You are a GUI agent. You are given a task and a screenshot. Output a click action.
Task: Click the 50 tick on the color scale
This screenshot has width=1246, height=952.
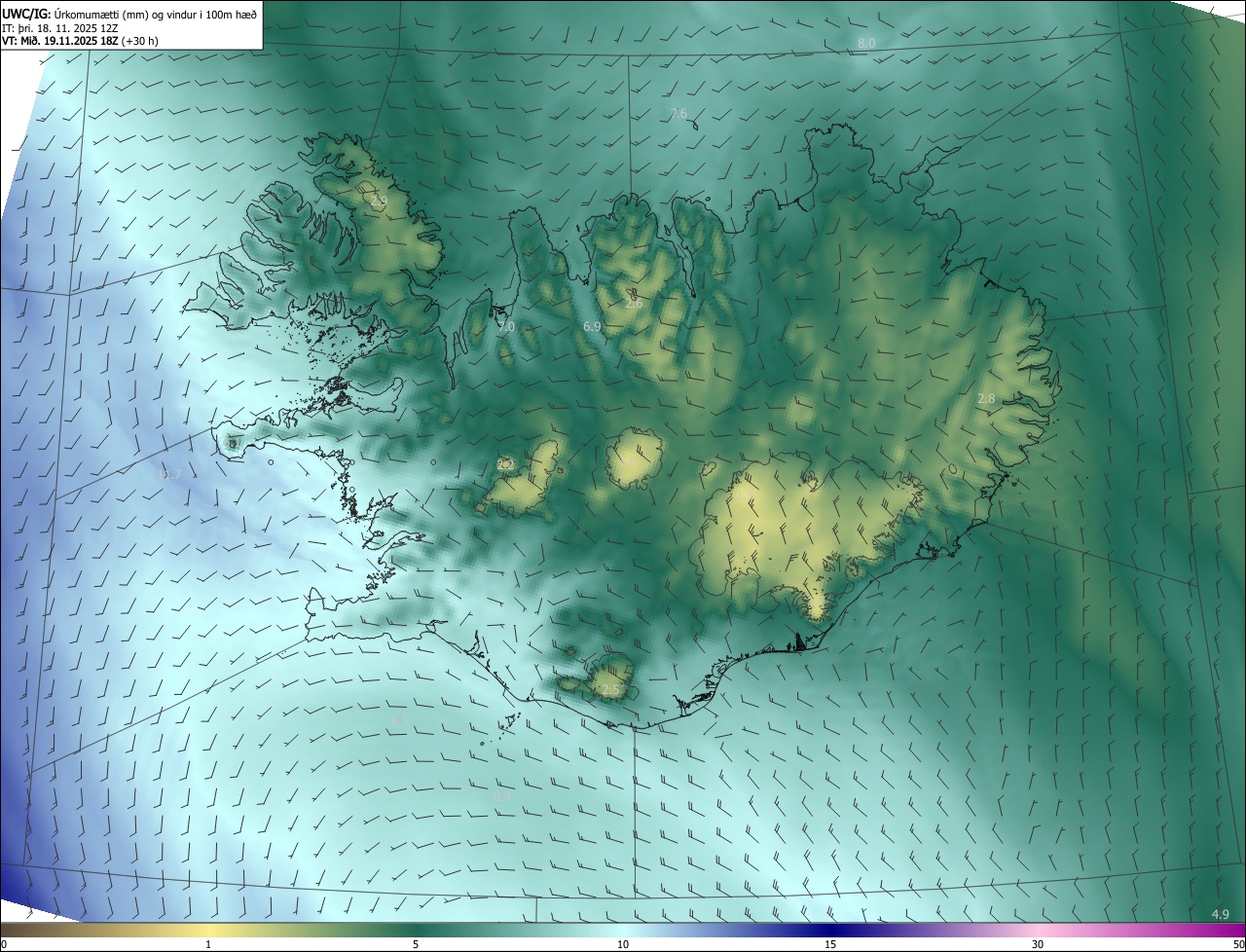pos(1239,944)
